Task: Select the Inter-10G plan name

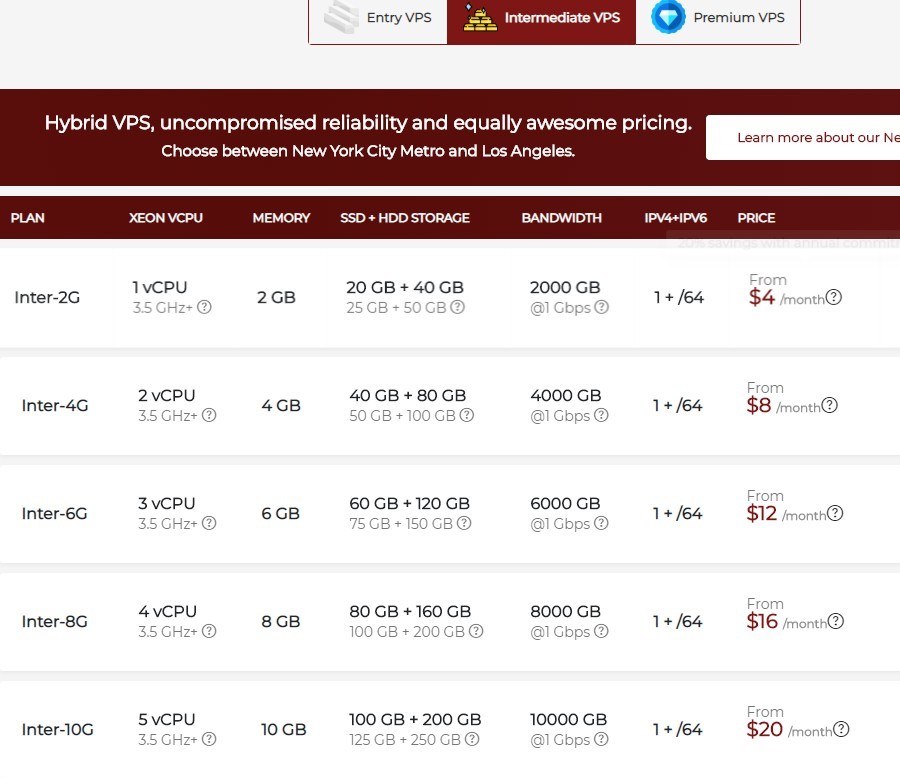Action: 57,729
